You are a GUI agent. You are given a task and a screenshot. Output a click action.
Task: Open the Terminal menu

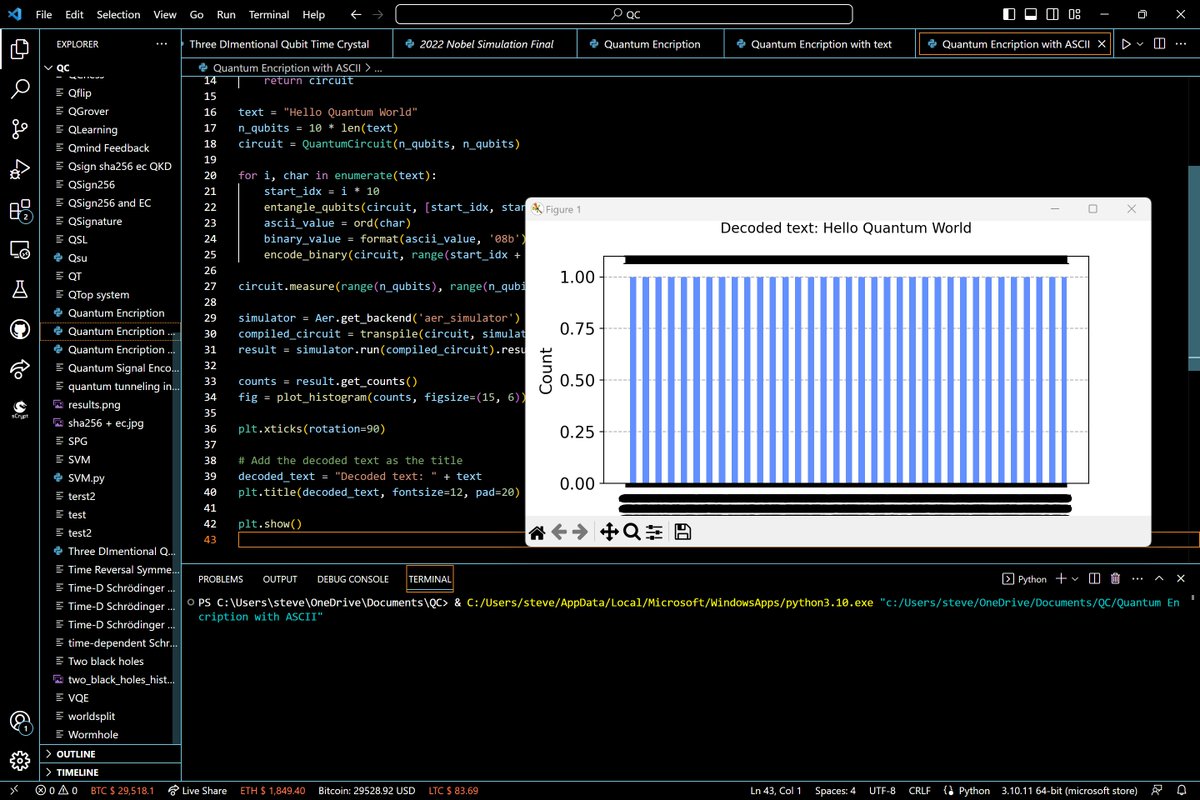[268, 15]
